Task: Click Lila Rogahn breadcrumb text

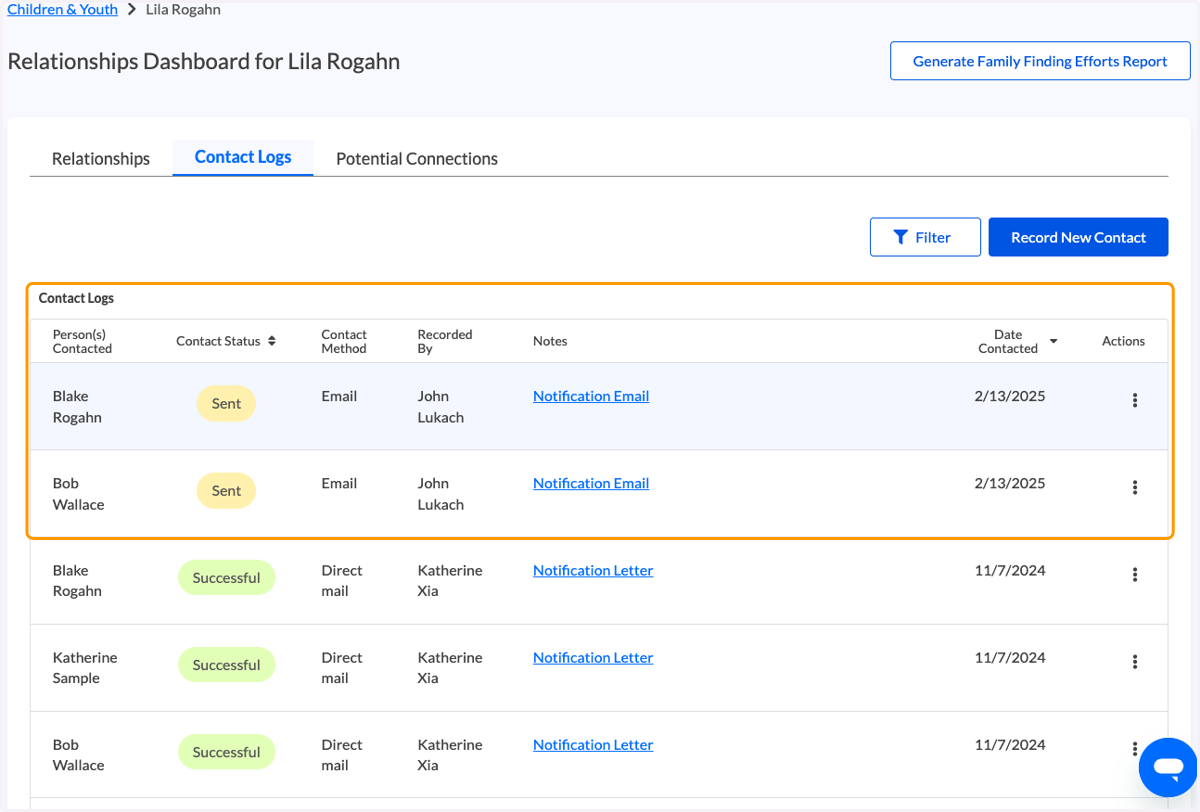Action: 183,9
